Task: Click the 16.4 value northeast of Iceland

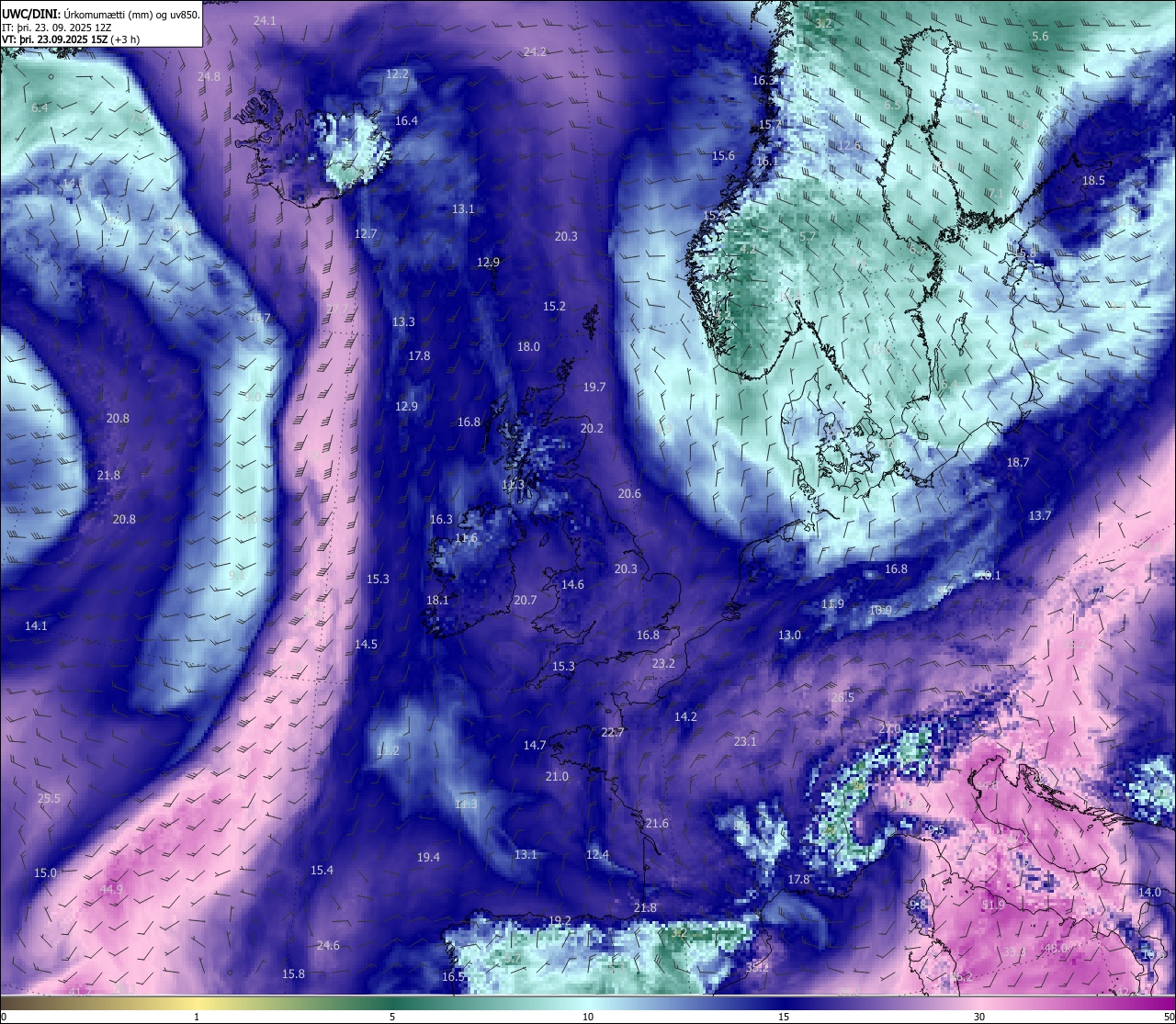Action: (x=406, y=121)
